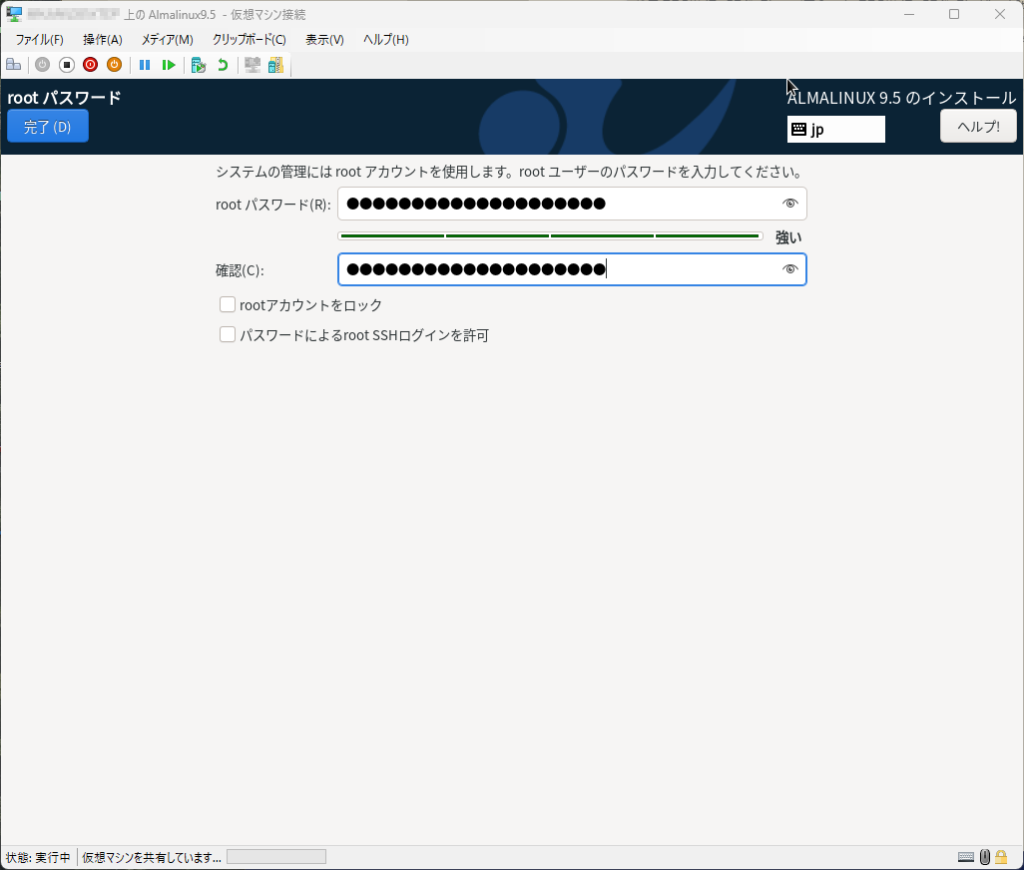Open the Share/zip toolbar icon

(x=275, y=65)
